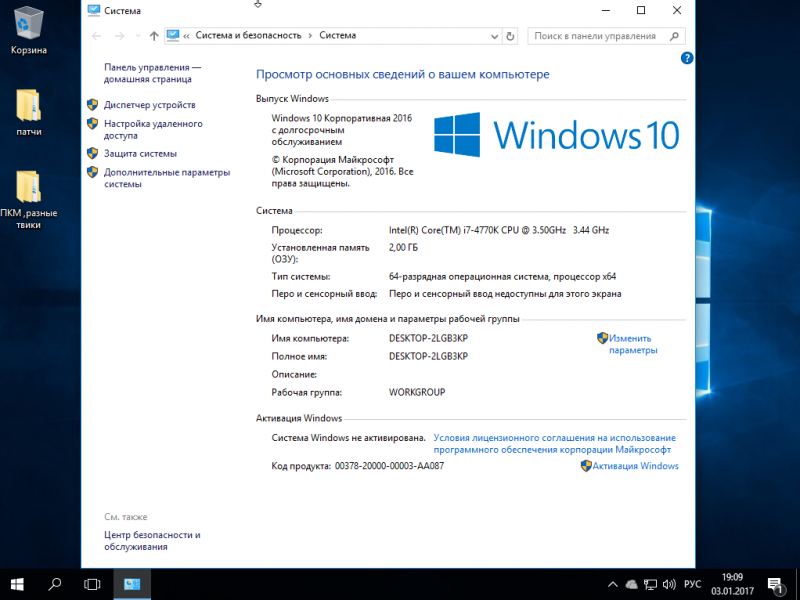Click the product code 00378-20000-00003-AA087

tap(389, 466)
